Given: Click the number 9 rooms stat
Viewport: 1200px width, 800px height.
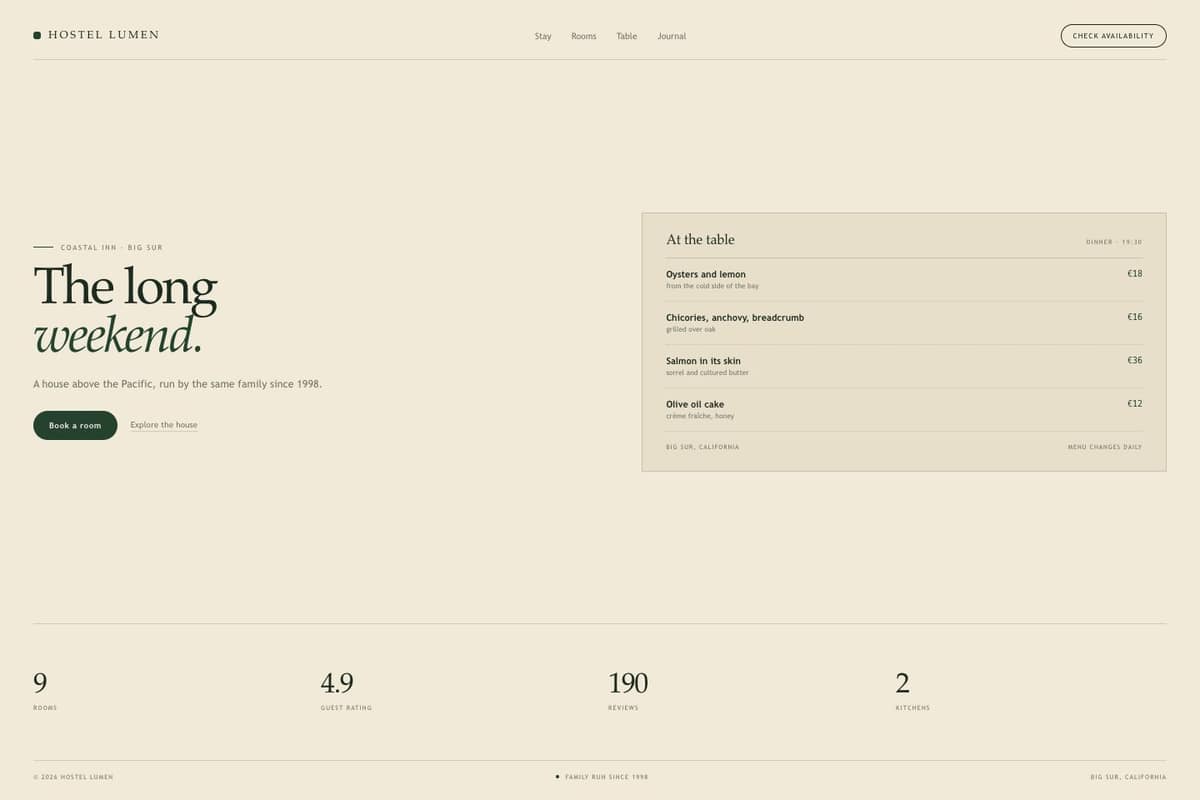Looking at the screenshot, I should click(40, 683).
